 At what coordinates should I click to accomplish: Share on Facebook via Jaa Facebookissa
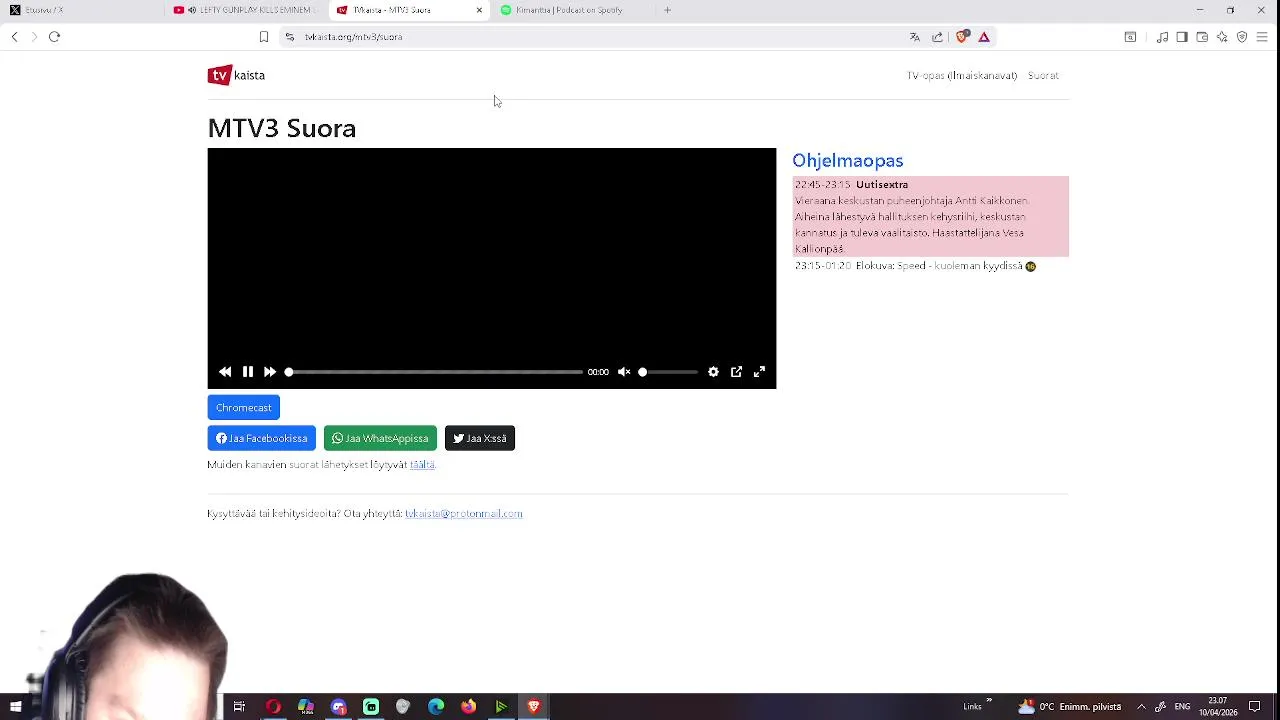click(262, 438)
